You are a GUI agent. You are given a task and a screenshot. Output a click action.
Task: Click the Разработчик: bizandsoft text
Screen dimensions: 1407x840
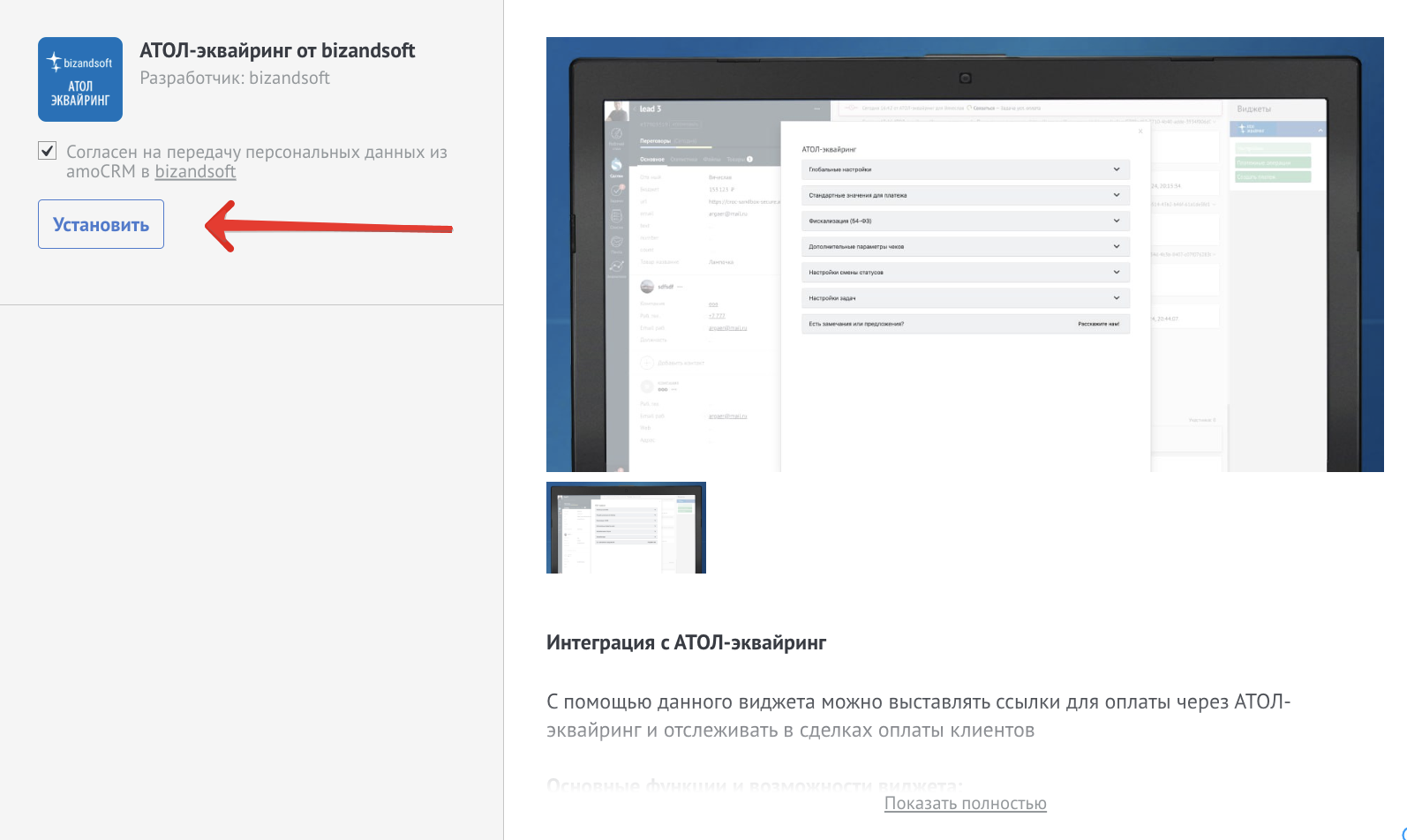coord(235,78)
